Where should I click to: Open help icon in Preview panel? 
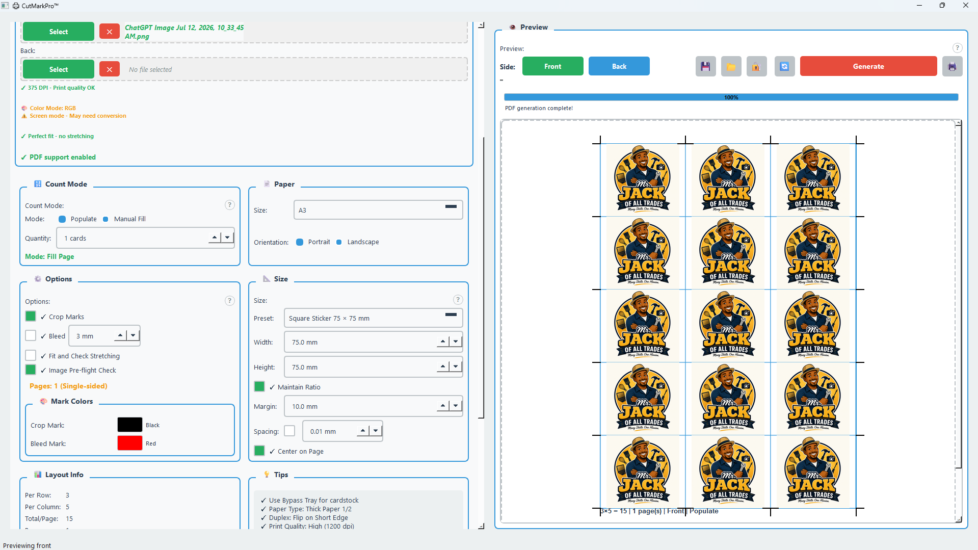point(957,48)
